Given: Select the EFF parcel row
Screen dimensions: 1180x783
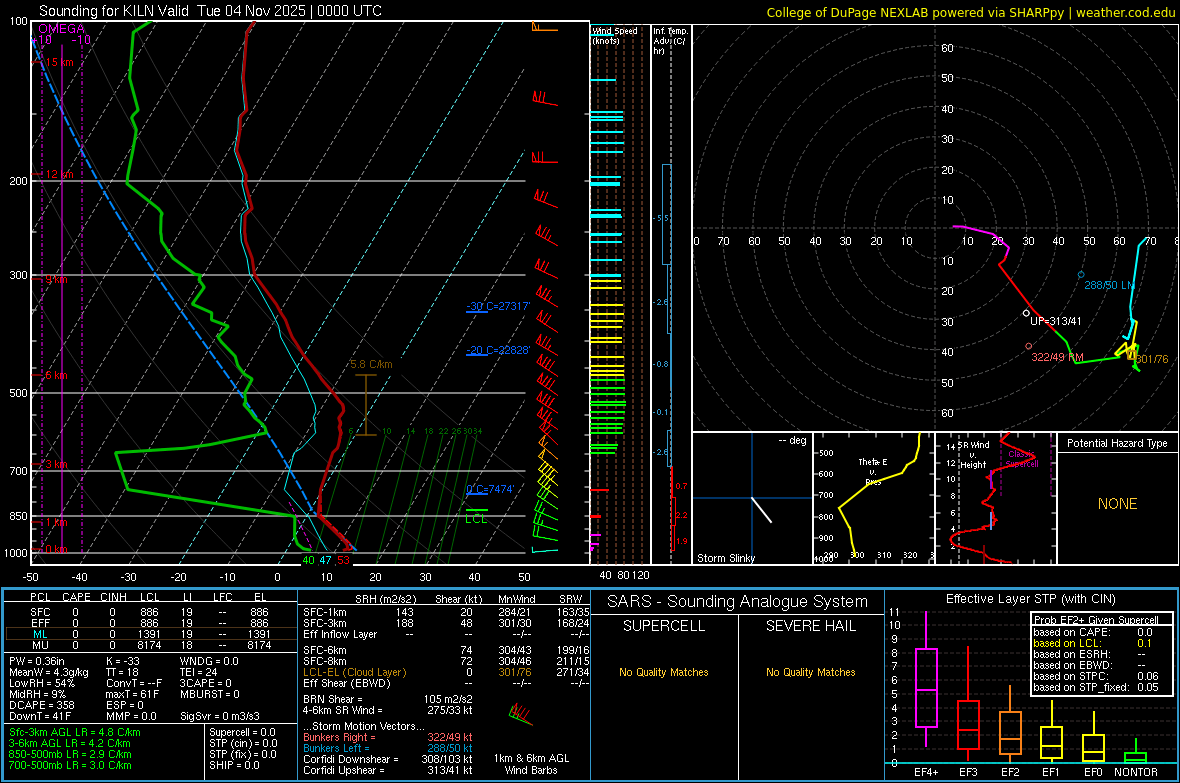Looking at the screenshot, I should click(150, 623).
